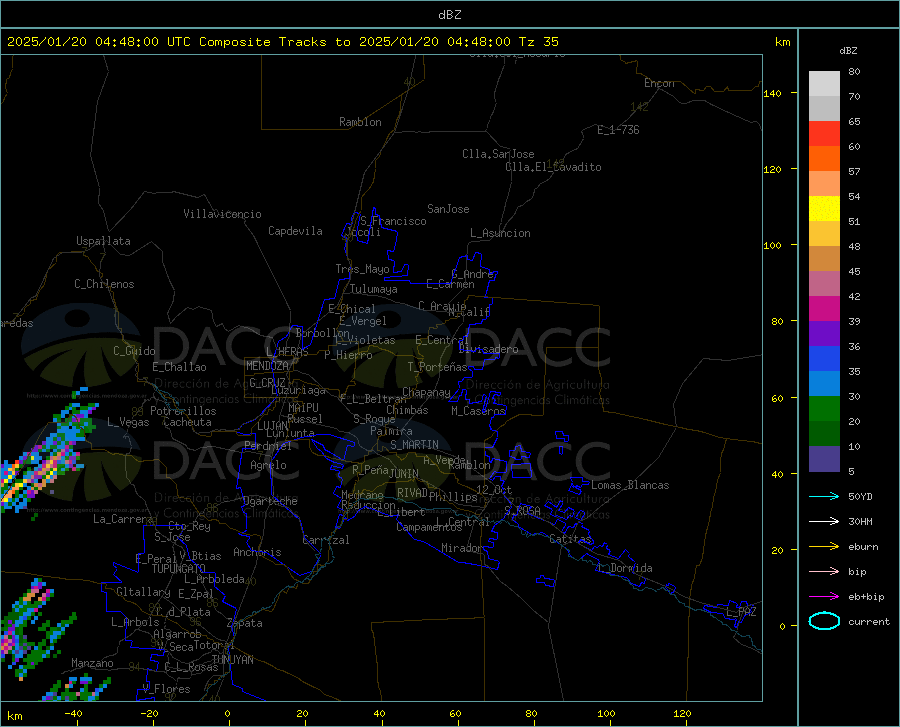Click the E_1-736 map label
The width and height of the screenshot is (900, 727).
[618, 130]
